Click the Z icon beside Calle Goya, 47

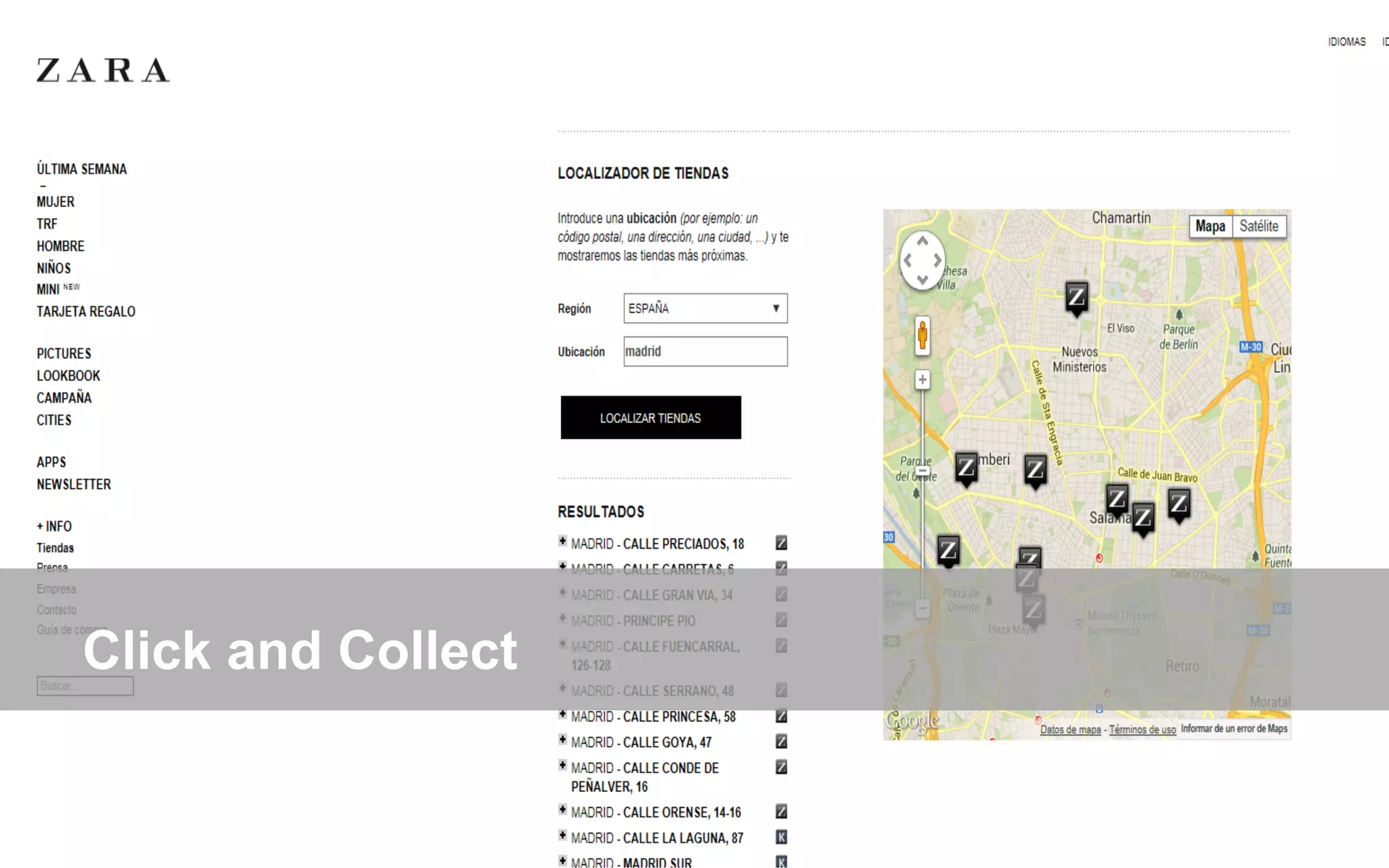781,742
